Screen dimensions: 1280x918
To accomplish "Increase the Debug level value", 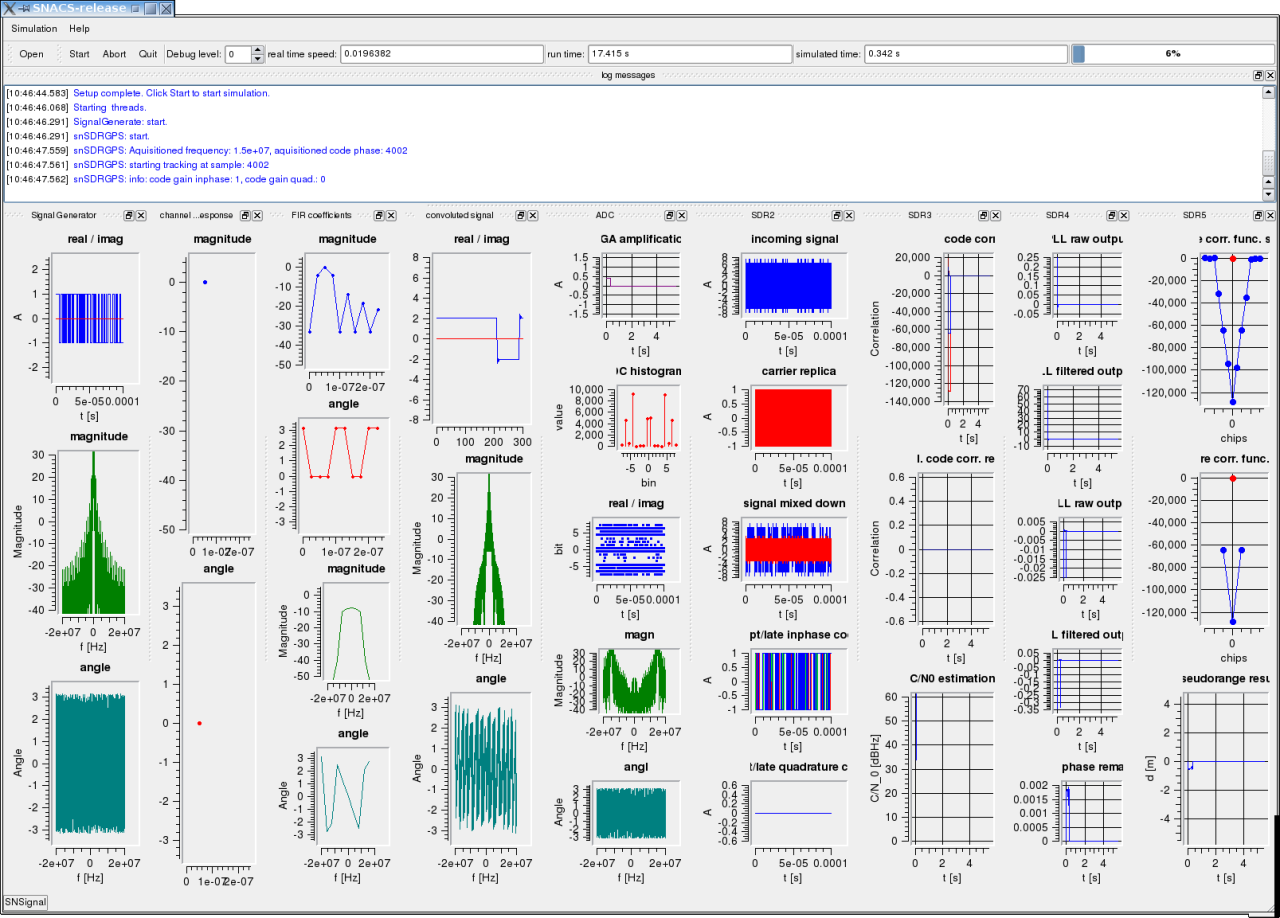I will click(x=258, y=50).
